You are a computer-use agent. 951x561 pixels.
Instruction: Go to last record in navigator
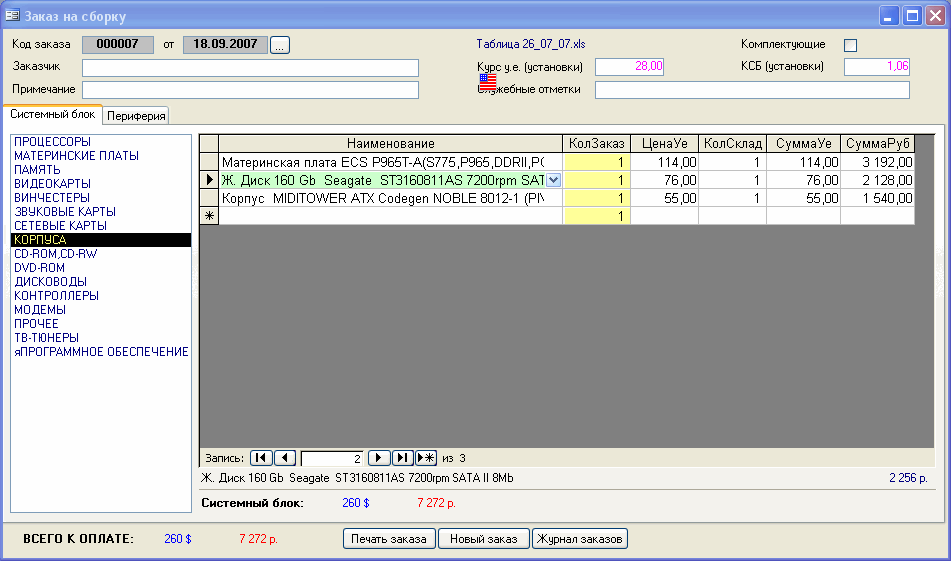pos(402,458)
